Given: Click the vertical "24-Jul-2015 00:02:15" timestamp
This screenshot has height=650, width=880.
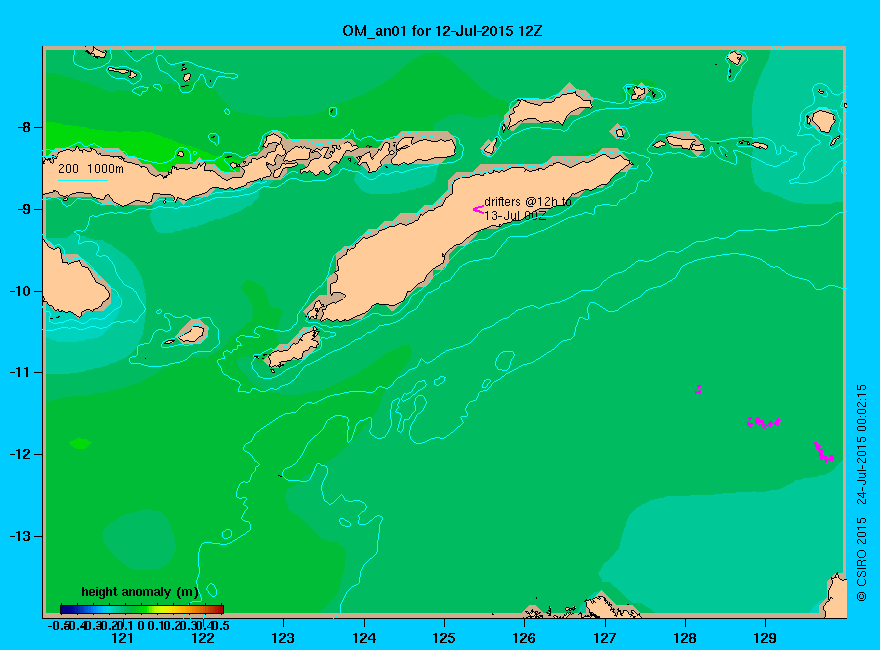Looking at the screenshot, I should tap(861, 445).
